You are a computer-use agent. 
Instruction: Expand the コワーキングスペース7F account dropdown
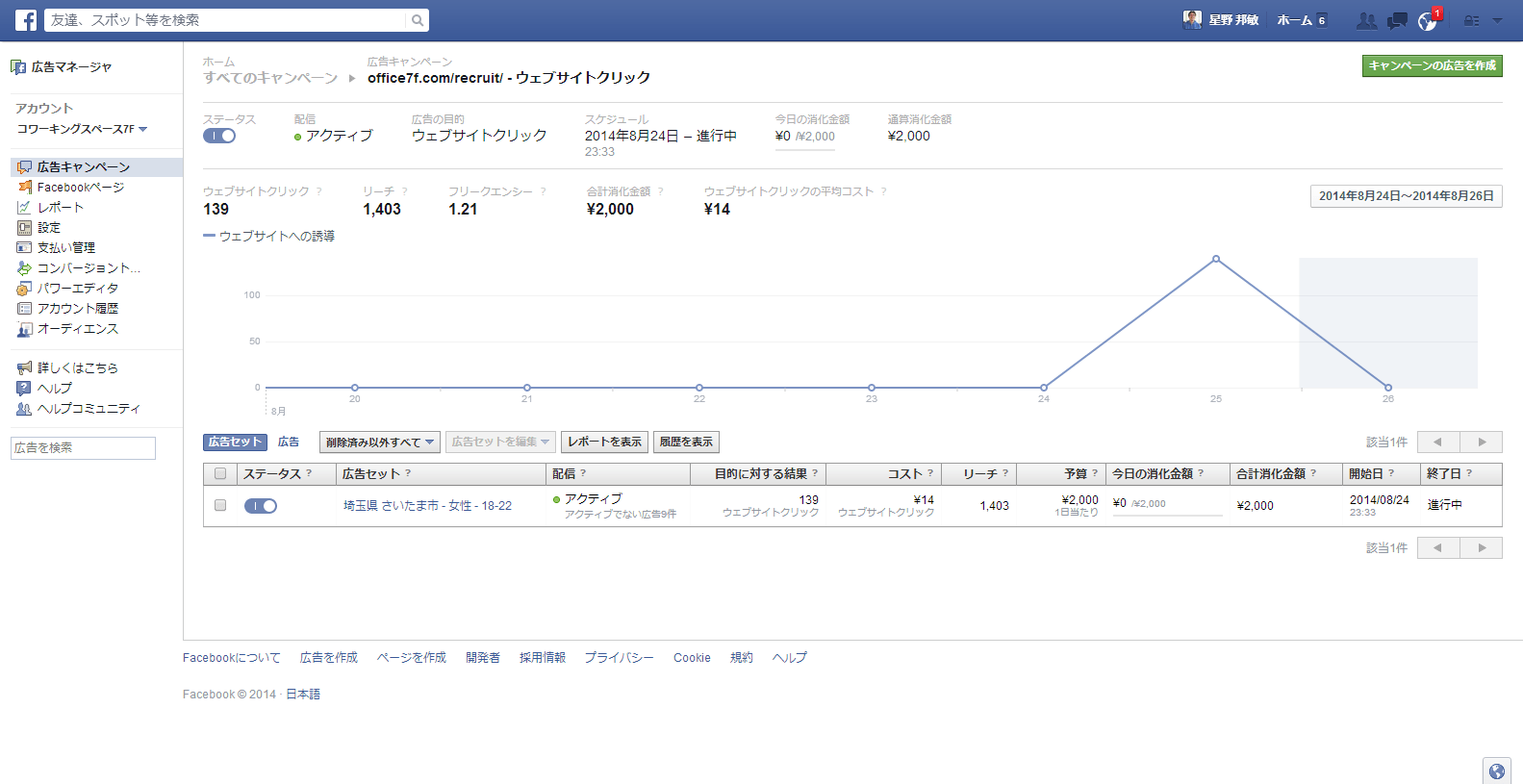pos(83,129)
